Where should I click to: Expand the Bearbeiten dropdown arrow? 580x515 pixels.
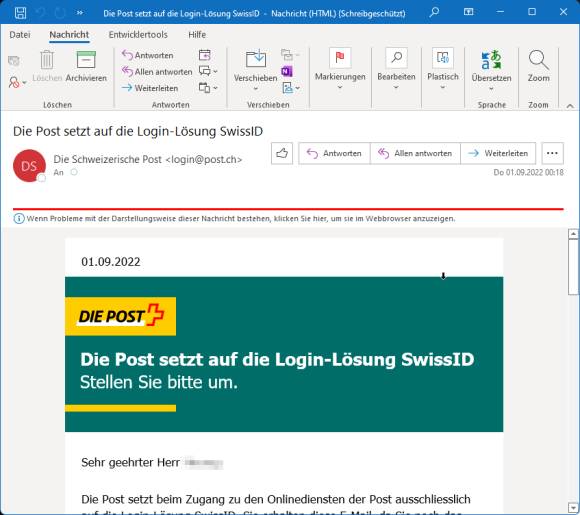point(396,87)
